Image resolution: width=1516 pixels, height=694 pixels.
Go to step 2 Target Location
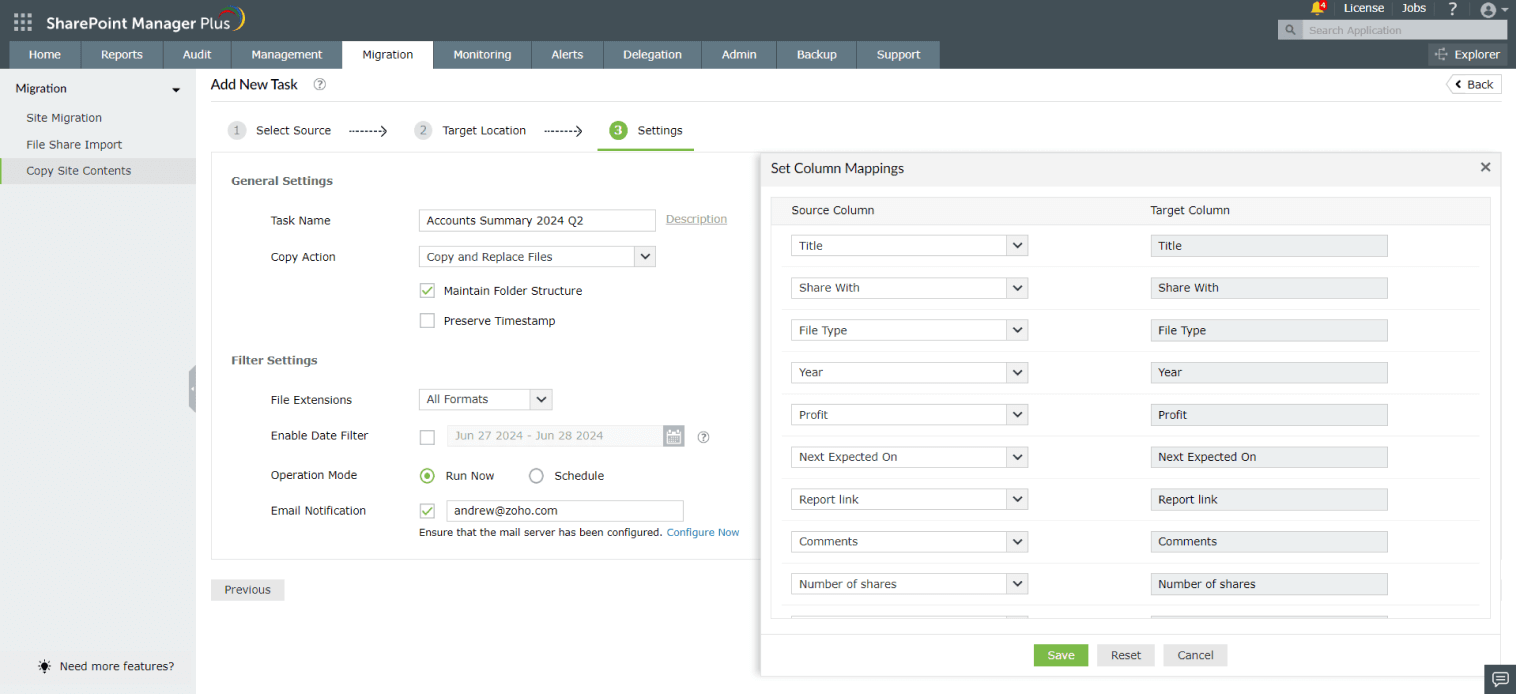[x=470, y=131]
